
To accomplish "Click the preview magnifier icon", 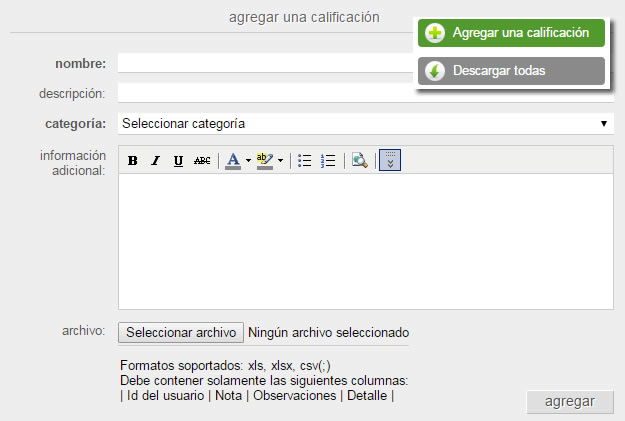I will [360, 161].
